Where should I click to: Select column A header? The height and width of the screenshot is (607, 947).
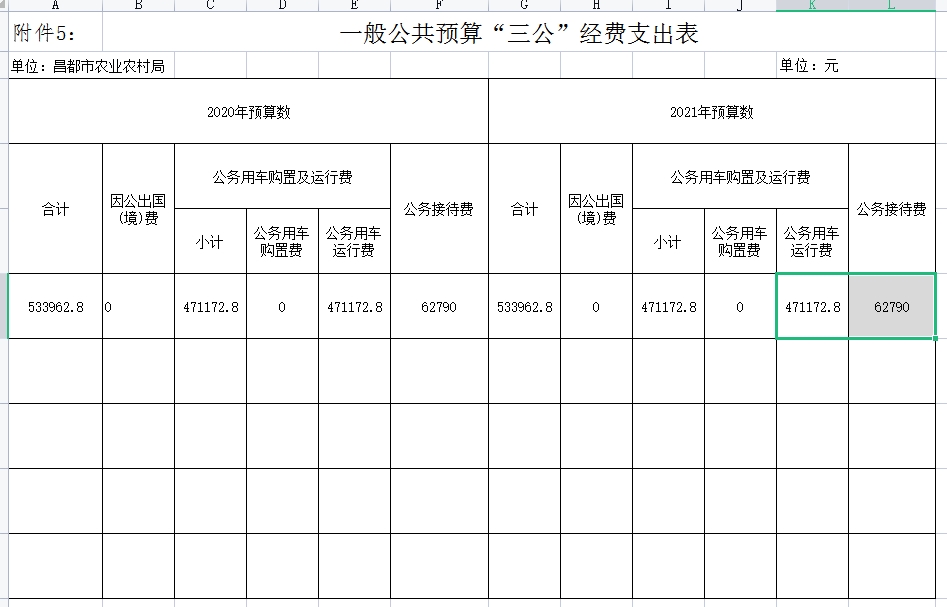pyautogui.click(x=55, y=5)
